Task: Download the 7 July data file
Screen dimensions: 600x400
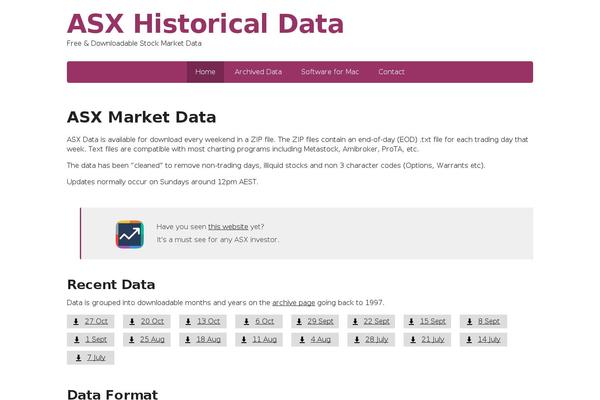Action: pos(91,358)
